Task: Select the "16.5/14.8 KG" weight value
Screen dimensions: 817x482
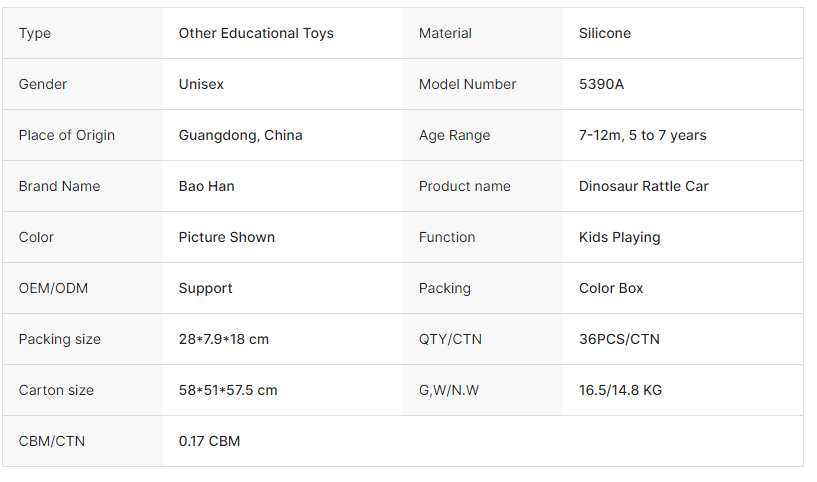Action: coord(620,390)
